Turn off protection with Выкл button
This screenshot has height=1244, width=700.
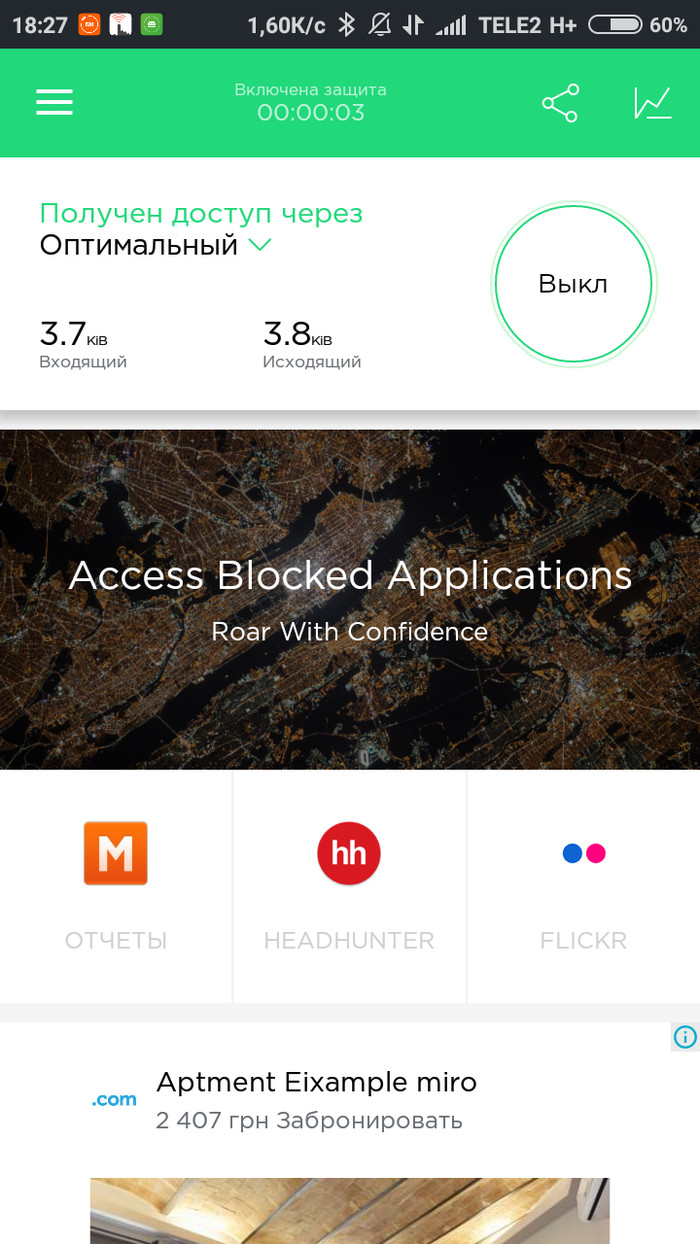pyautogui.click(x=573, y=284)
